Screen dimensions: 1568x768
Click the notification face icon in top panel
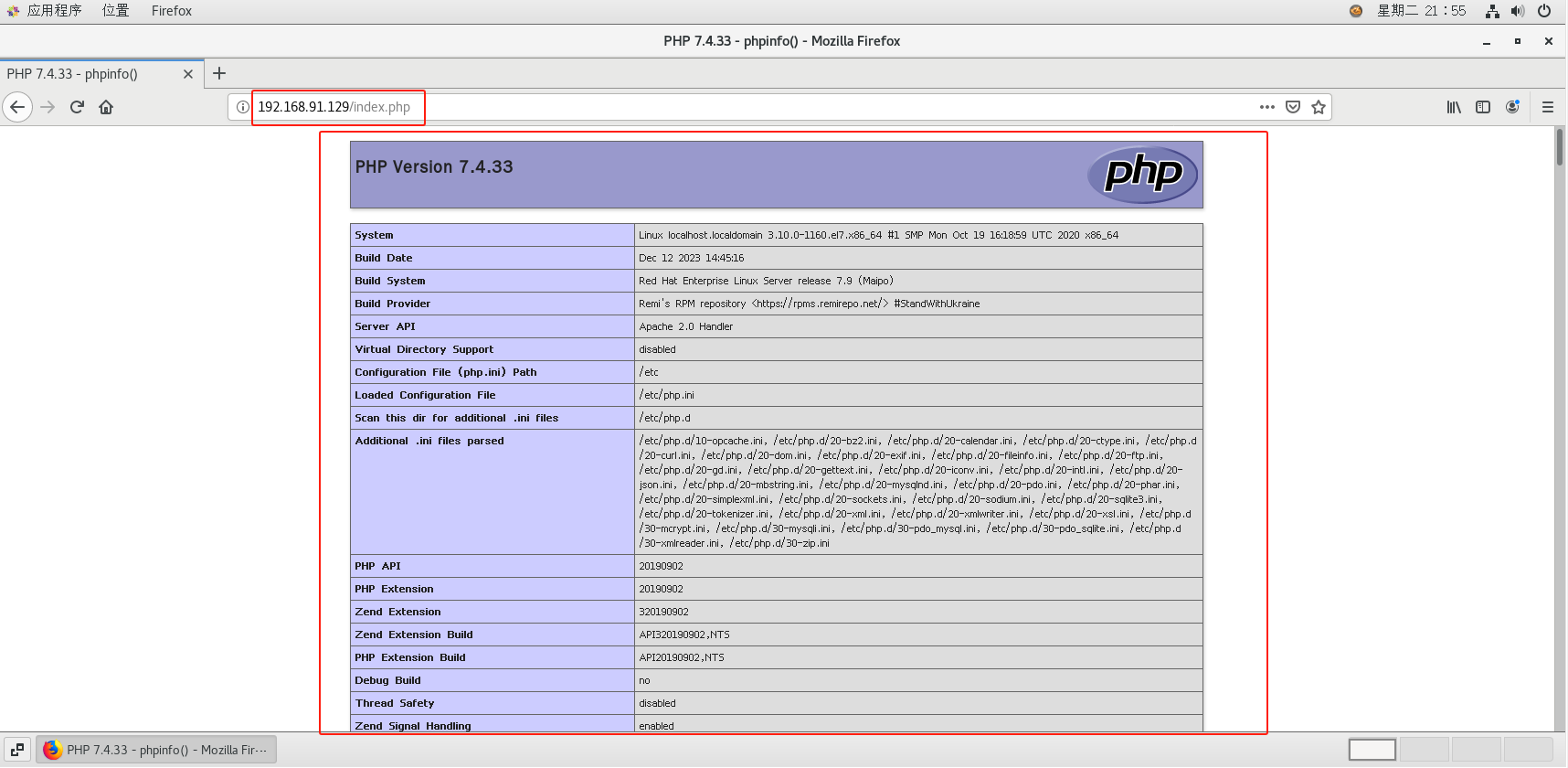tap(1356, 11)
